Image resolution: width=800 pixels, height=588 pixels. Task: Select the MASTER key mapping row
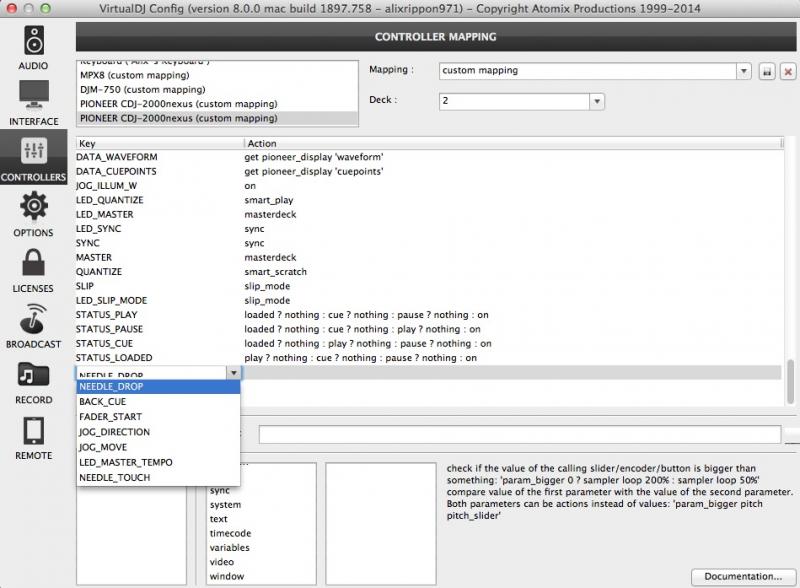[x=429, y=257]
